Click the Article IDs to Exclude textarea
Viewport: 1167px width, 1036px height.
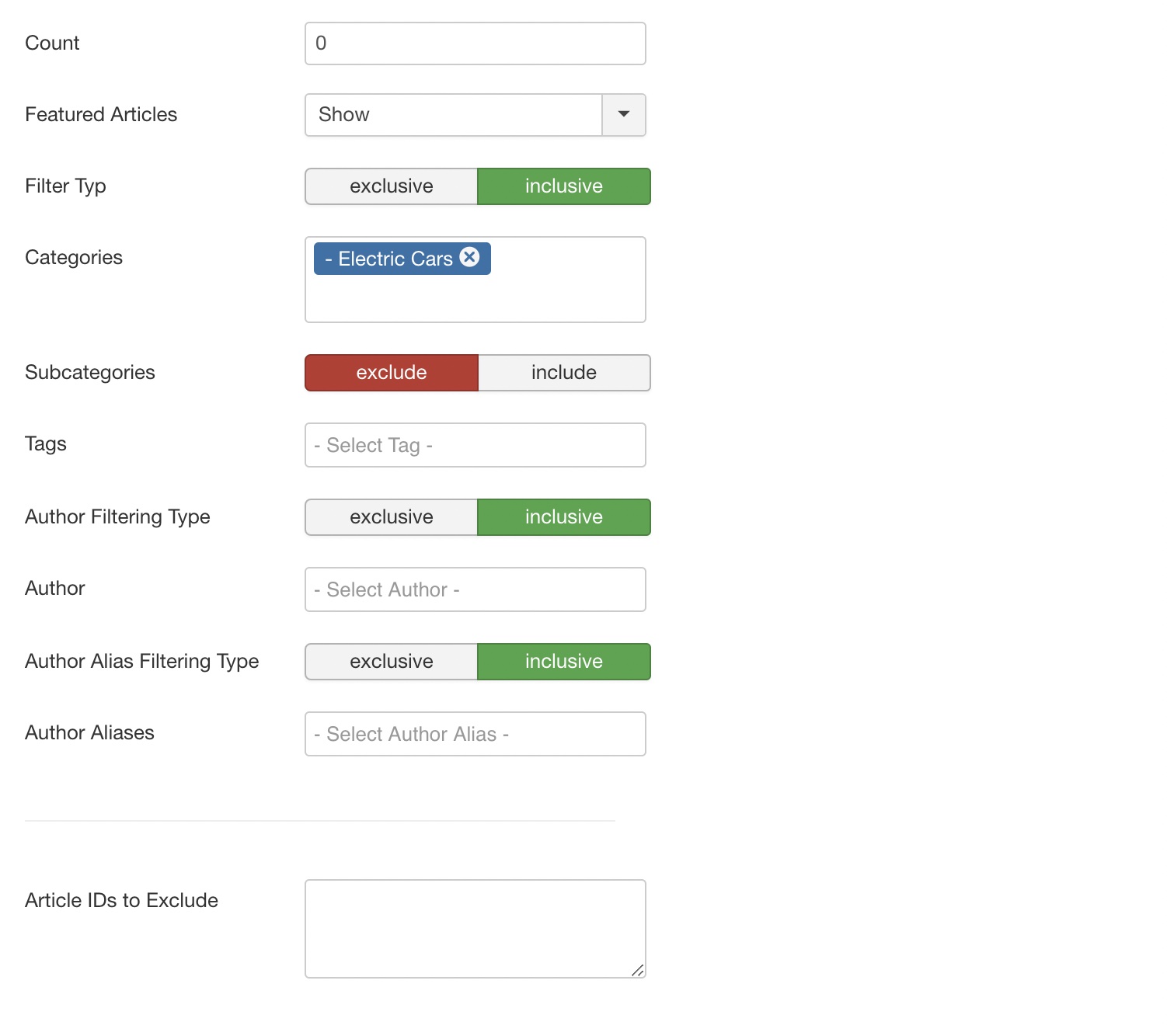[476, 929]
